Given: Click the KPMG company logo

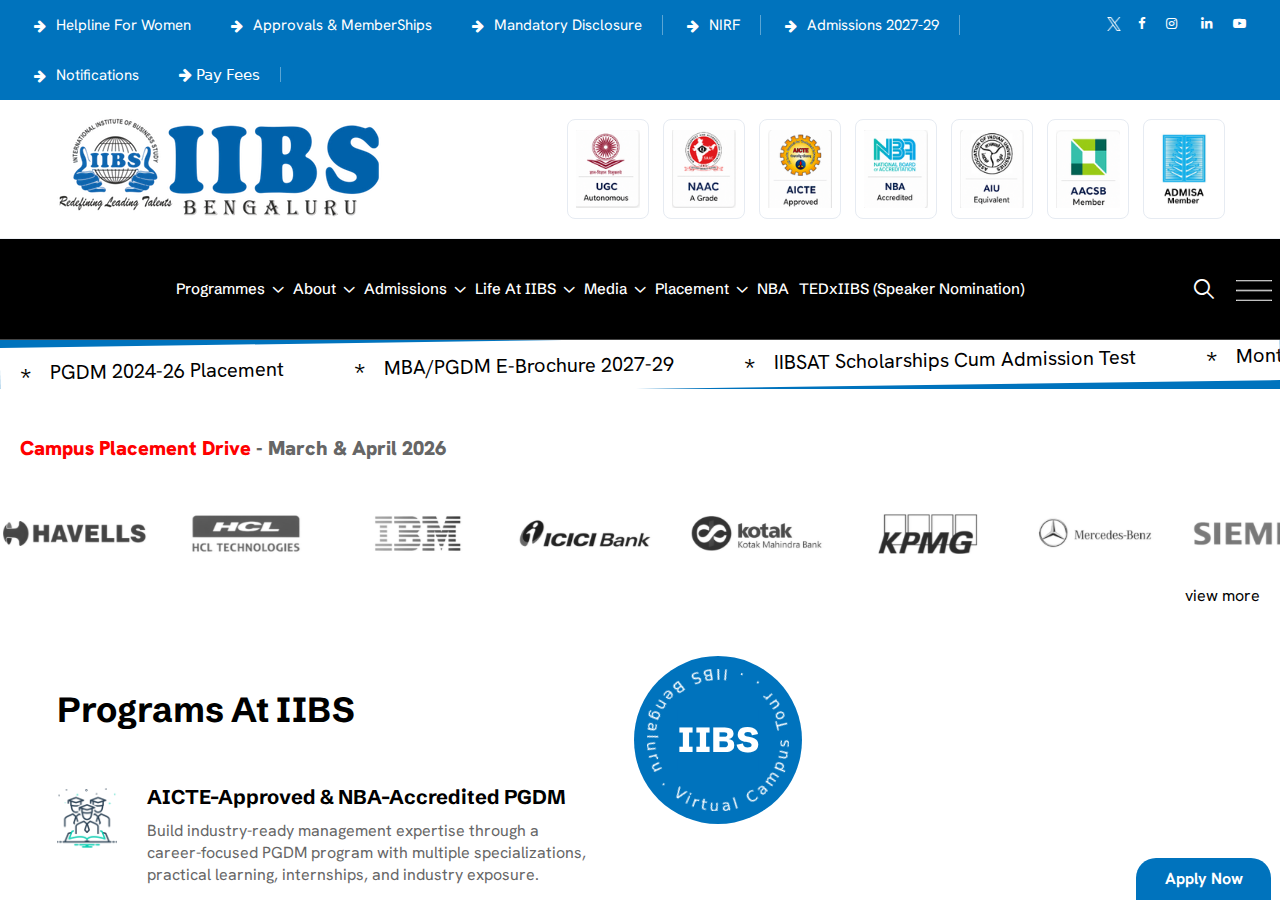Looking at the screenshot, I should pyautogui.click(x=927, y=534).
